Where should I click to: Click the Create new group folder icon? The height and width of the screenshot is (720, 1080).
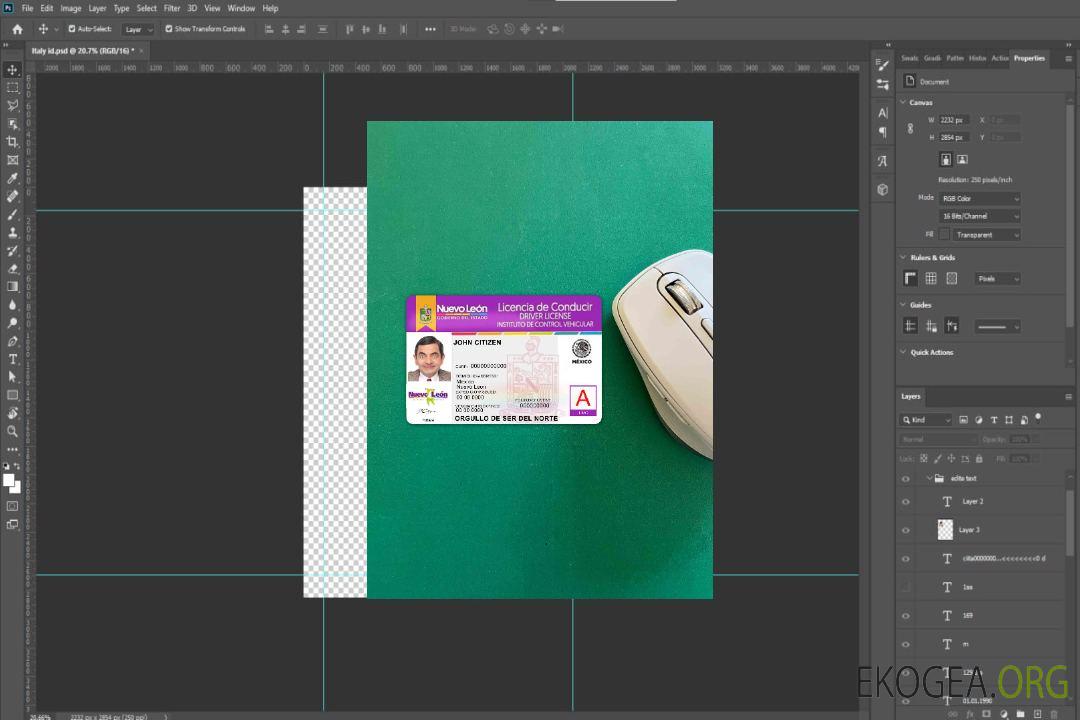pyautogui.click(x=1020, y=714)
